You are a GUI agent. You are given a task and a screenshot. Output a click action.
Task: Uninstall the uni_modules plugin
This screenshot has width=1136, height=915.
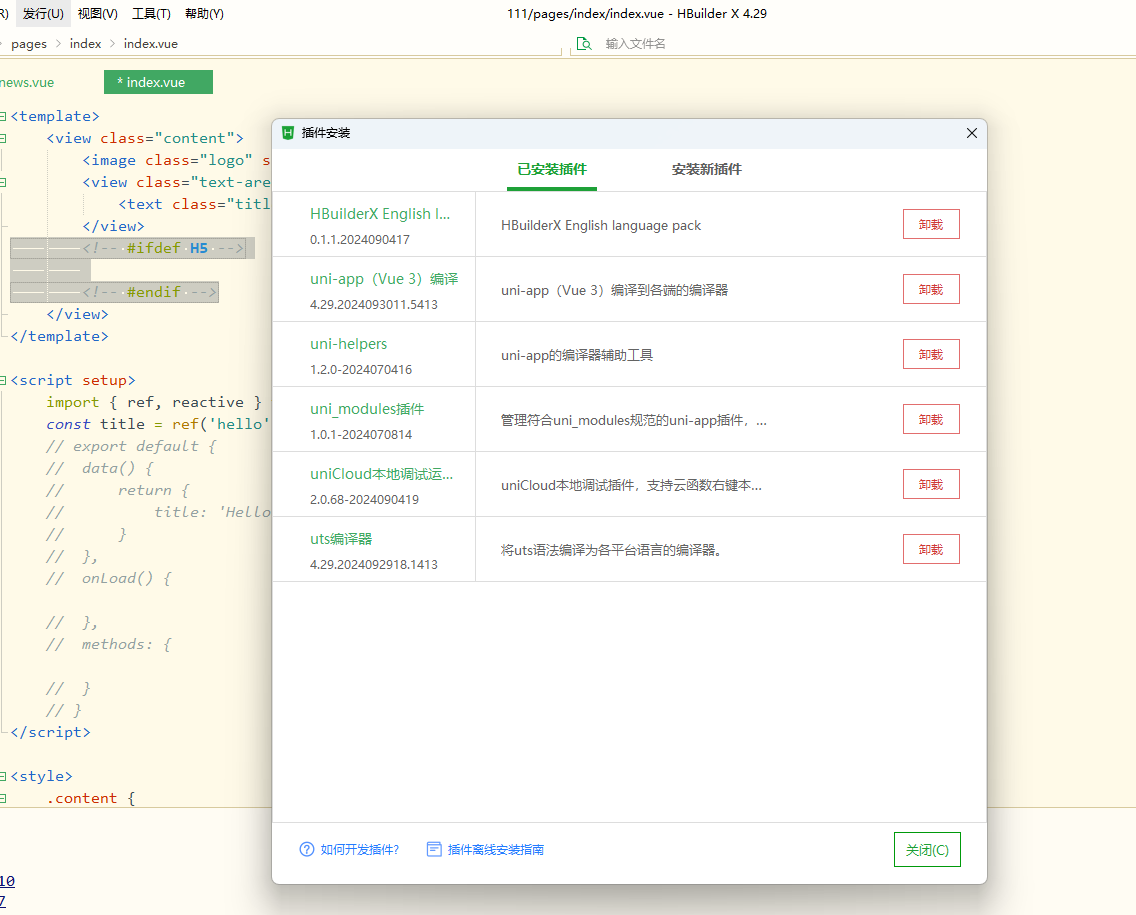[931, 419]
